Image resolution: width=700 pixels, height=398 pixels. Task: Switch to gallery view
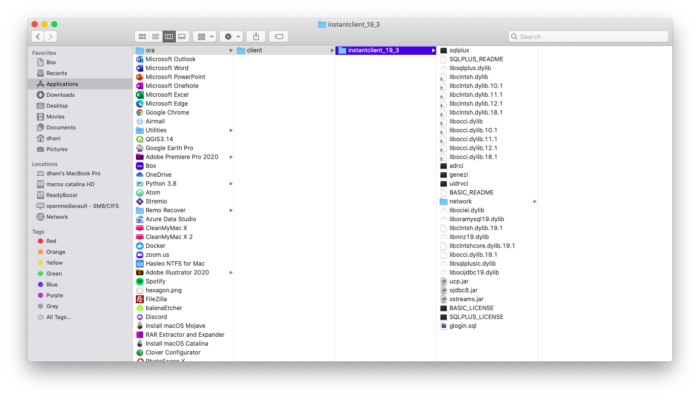[x=182, y=37]
